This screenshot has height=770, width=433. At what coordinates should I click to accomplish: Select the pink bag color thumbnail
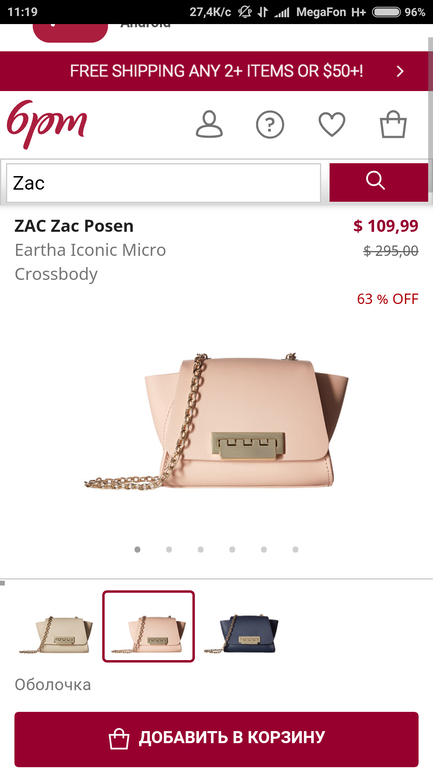[x=148, y=626]
